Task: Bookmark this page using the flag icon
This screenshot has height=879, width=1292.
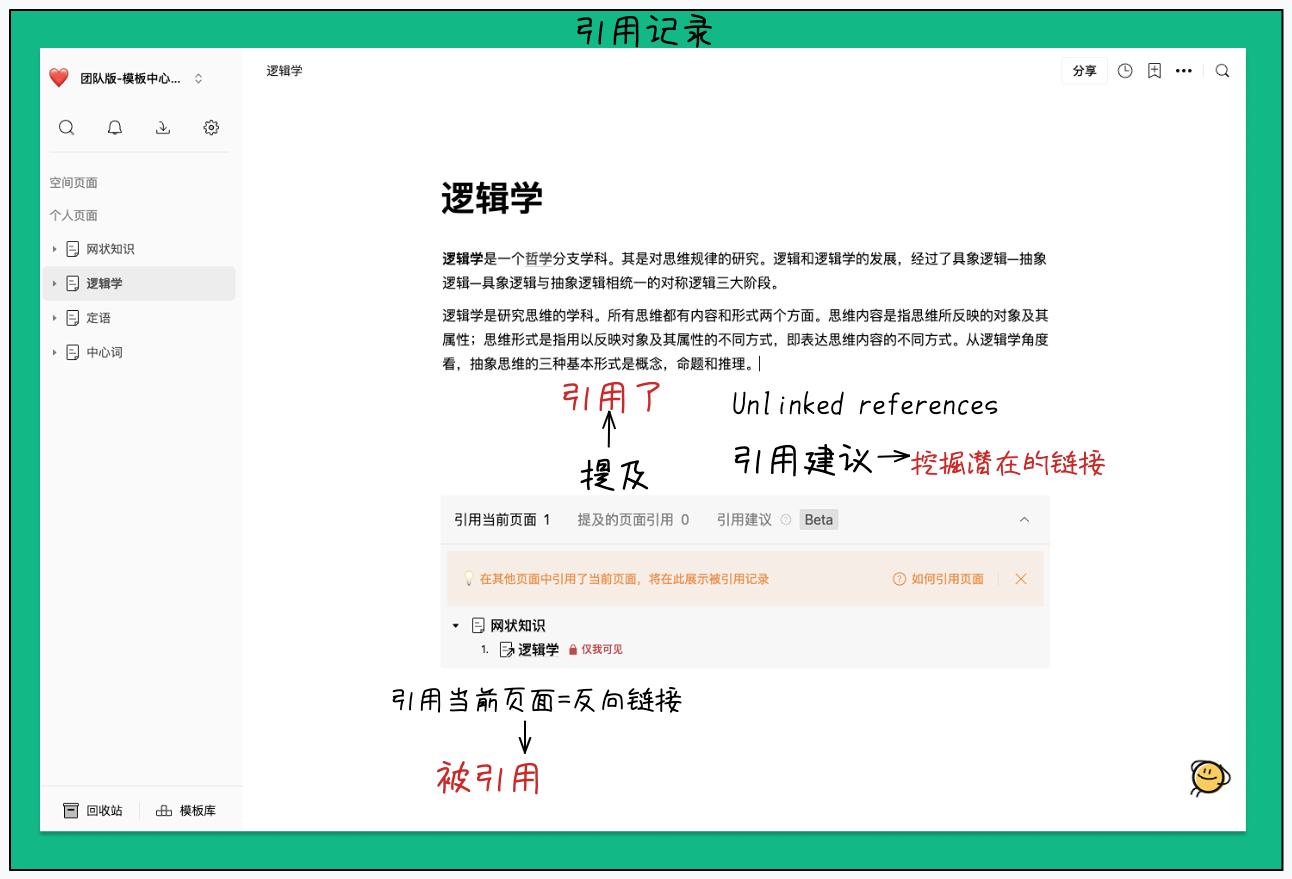Action: point(1154,70)
